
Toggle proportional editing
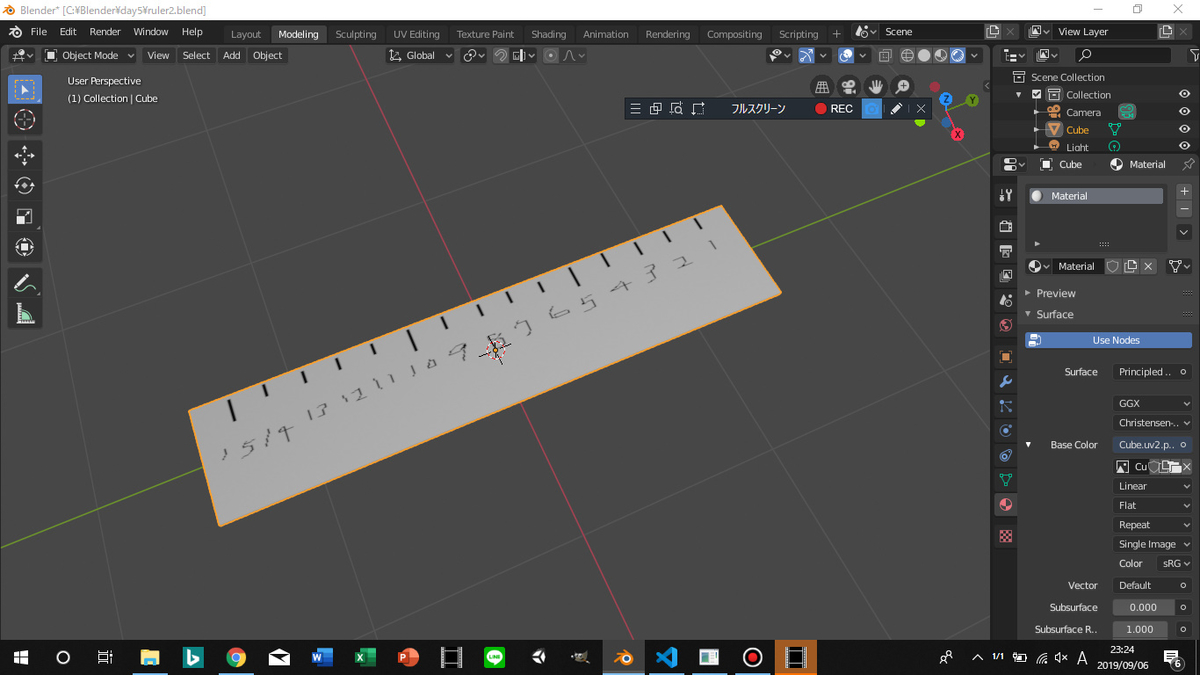click(x=551, y=56)
